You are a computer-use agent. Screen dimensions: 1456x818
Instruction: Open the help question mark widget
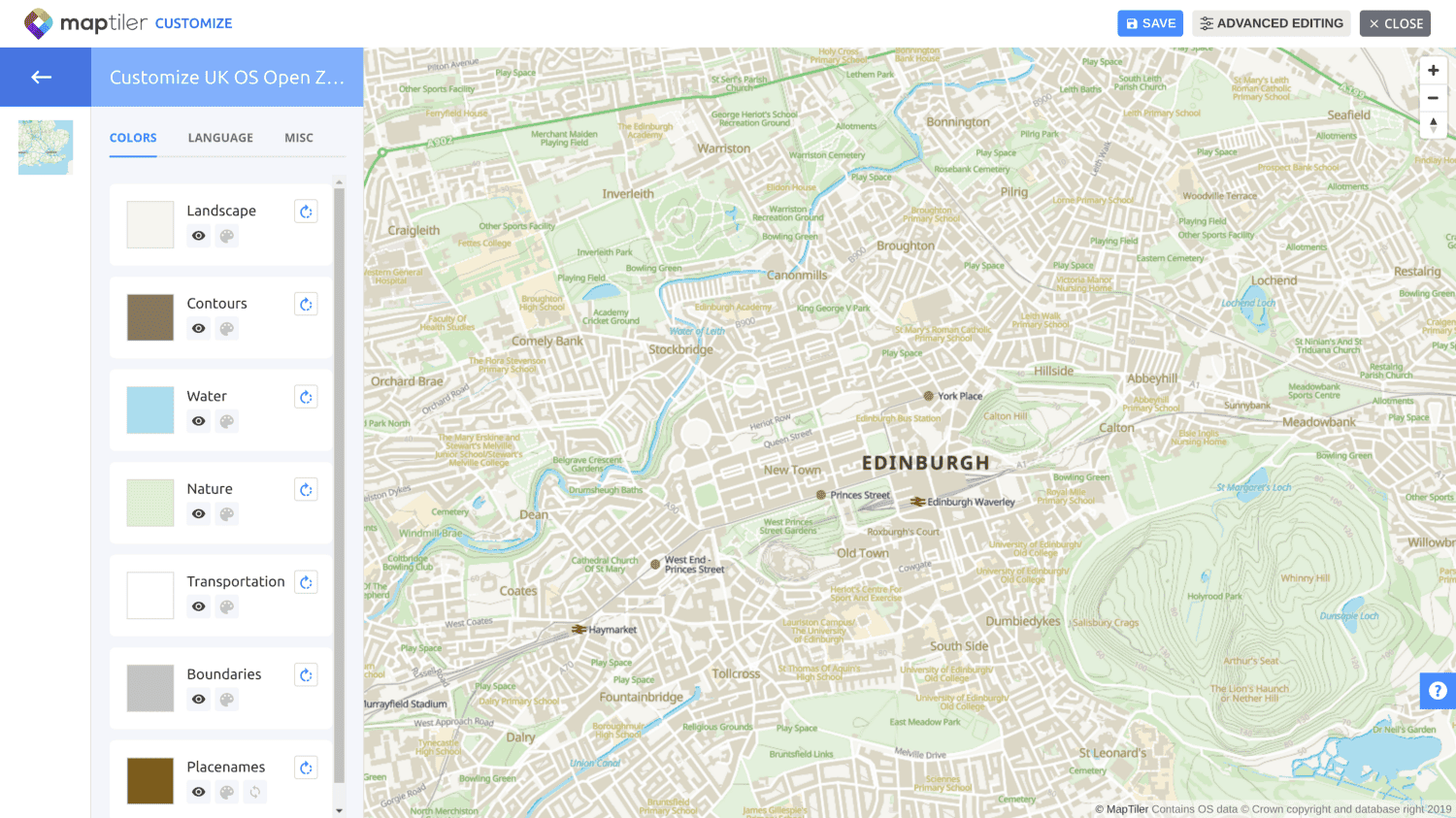(1438, 691)
